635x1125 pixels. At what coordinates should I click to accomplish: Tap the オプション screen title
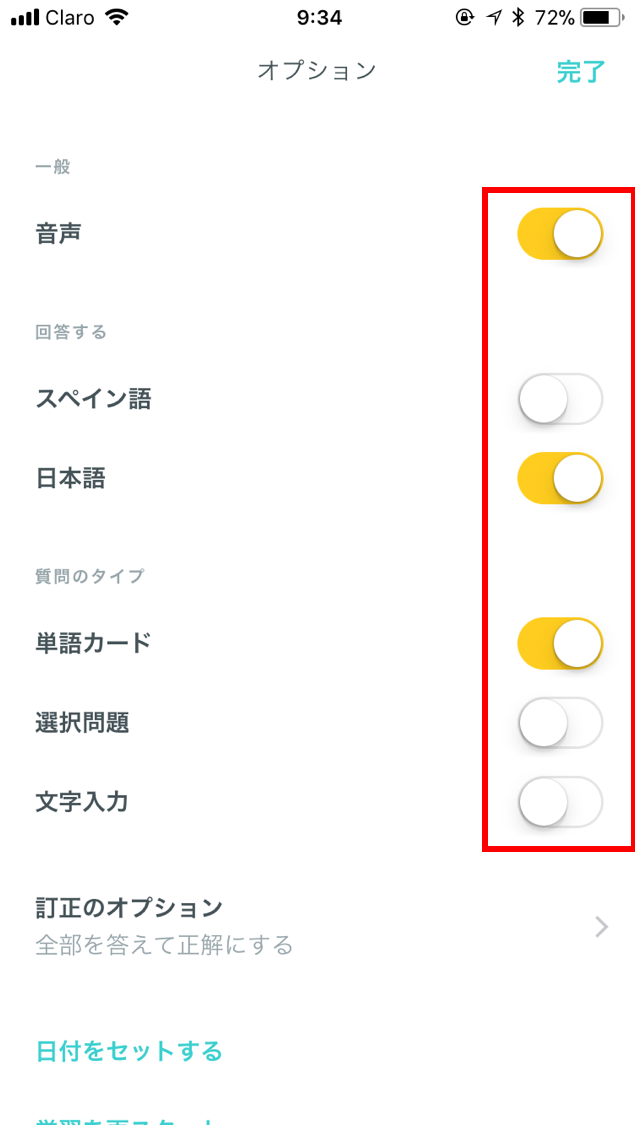click(317, 71)
